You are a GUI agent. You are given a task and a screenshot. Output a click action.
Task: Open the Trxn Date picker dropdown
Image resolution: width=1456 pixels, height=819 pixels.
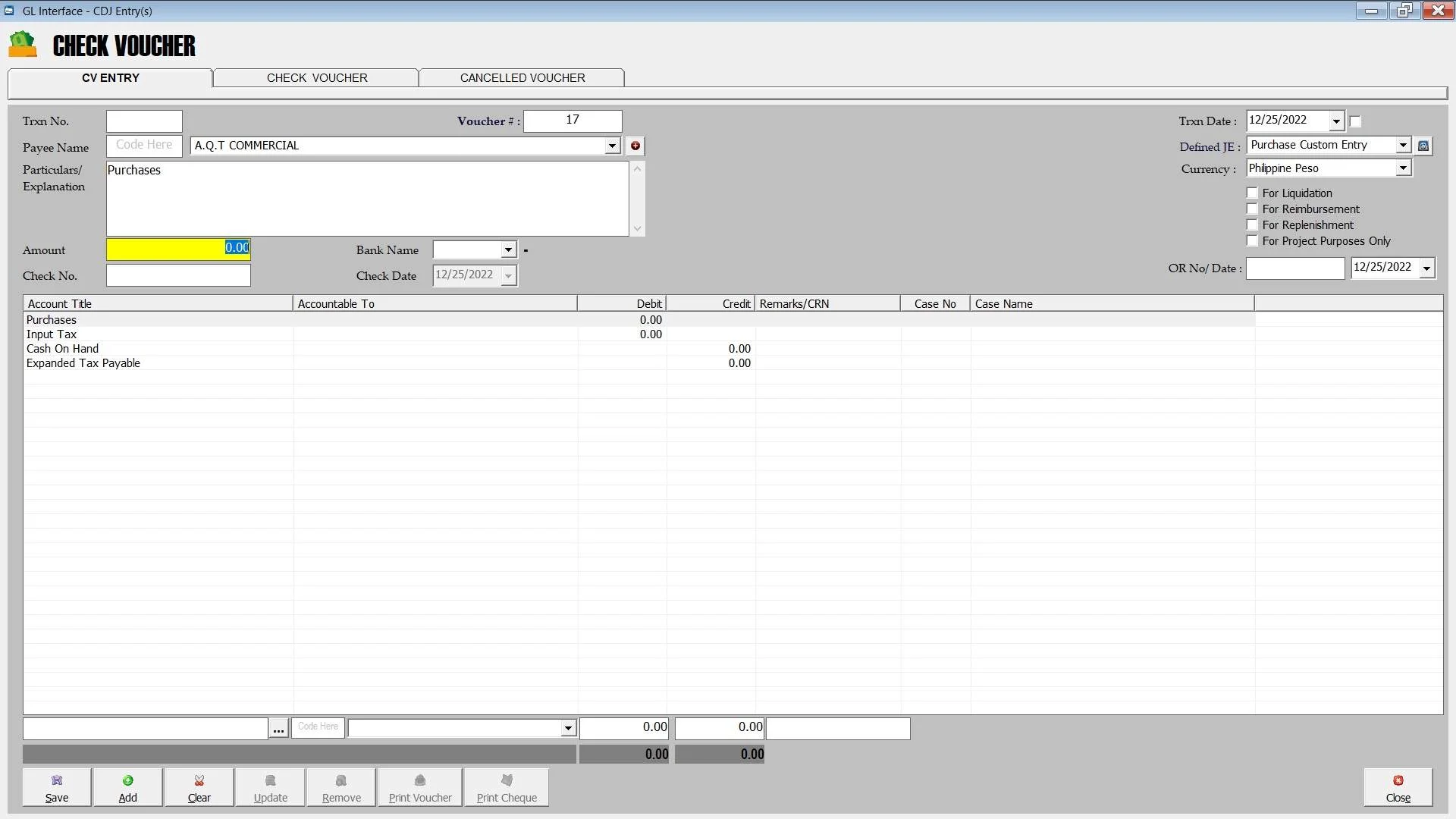1336,121
